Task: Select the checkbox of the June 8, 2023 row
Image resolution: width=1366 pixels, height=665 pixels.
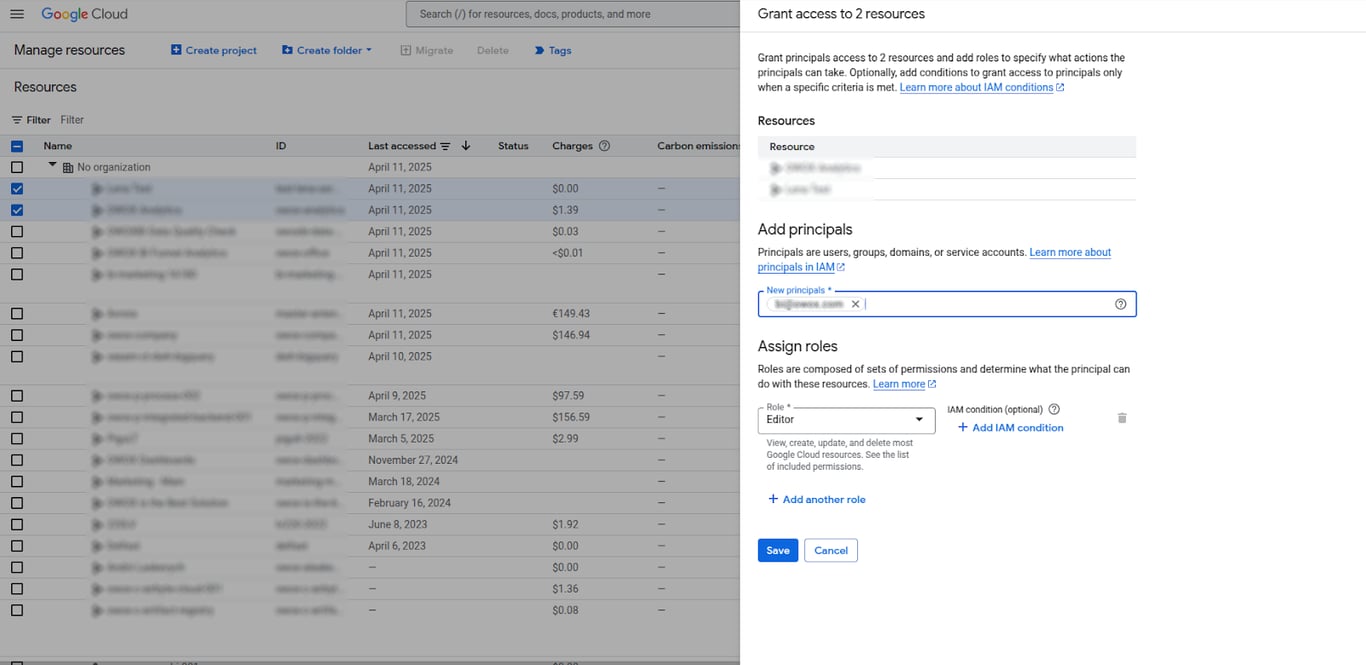Action: (x=17, y=524)
